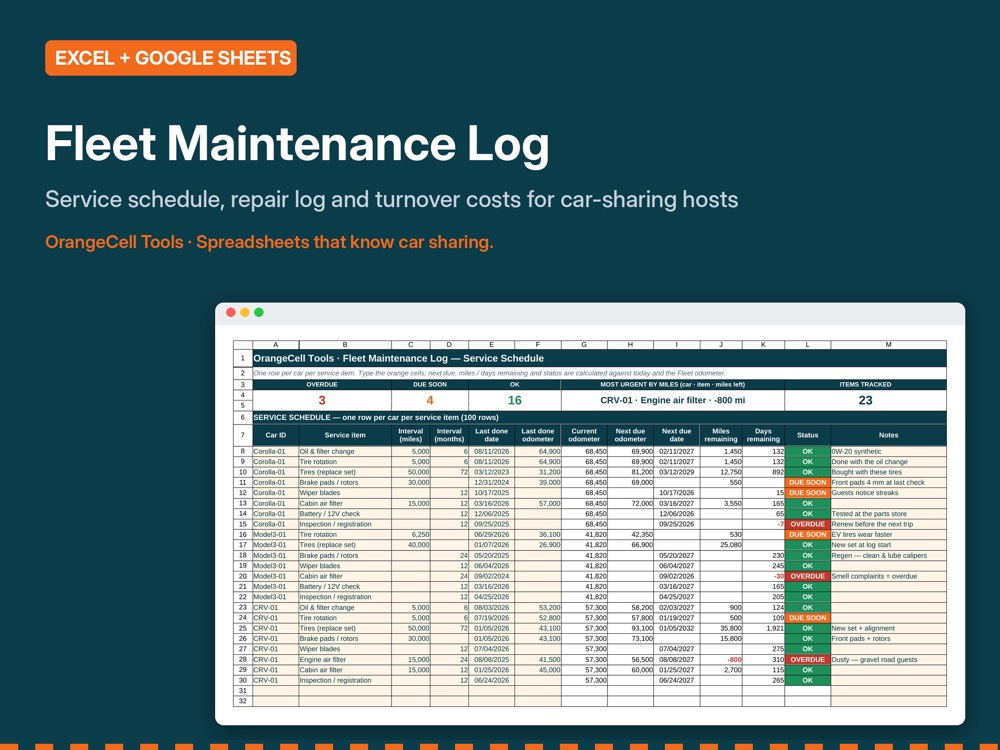The height and width of the screenshot is (750, 1000).
Task: Click the 'SERVICE SCHEDULE — one row per car per service item' bar
Action: point(599,418)
